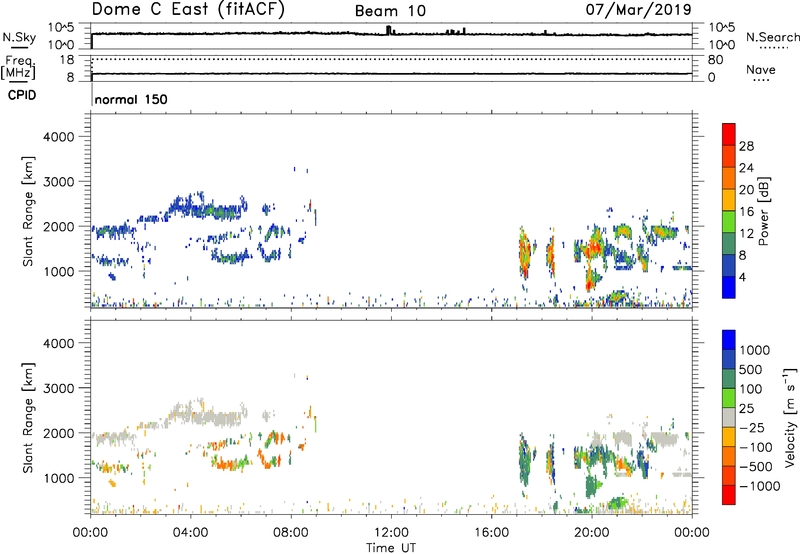
Task: Click the 'Dome C East (fitACF)' title
Action: pyautogui.click(x=188, y=10)
